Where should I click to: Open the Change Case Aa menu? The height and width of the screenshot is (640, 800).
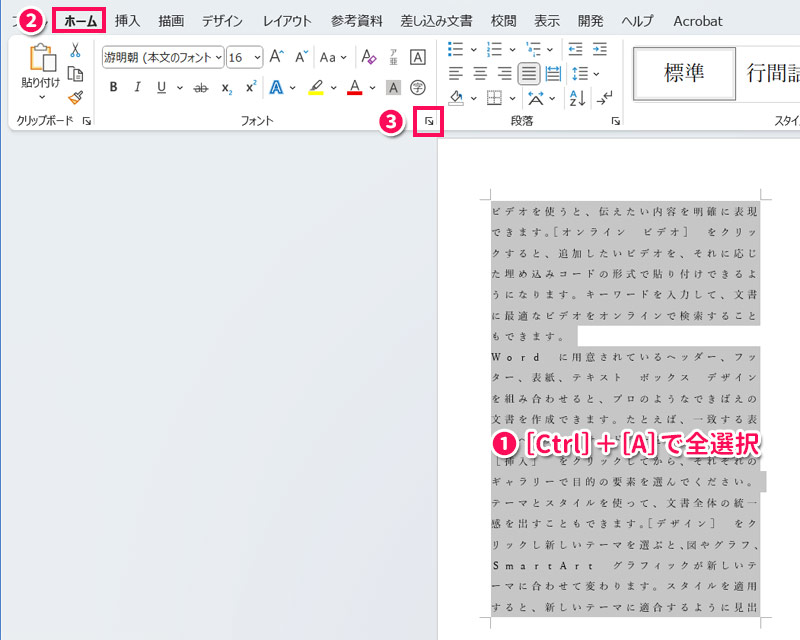pyautogui.click(x=333, y=57)
